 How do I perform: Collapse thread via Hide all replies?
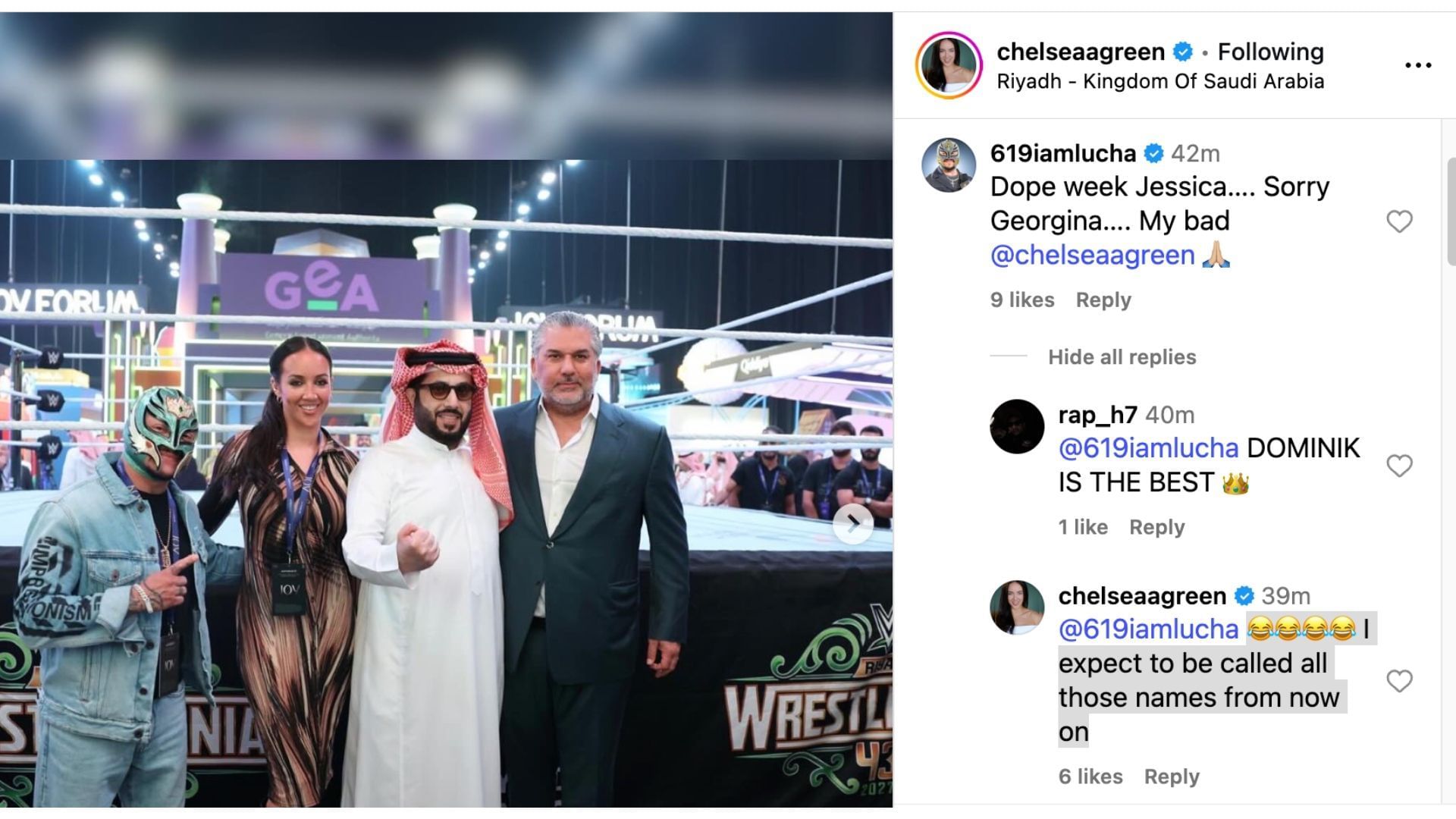pos(1122,357)
